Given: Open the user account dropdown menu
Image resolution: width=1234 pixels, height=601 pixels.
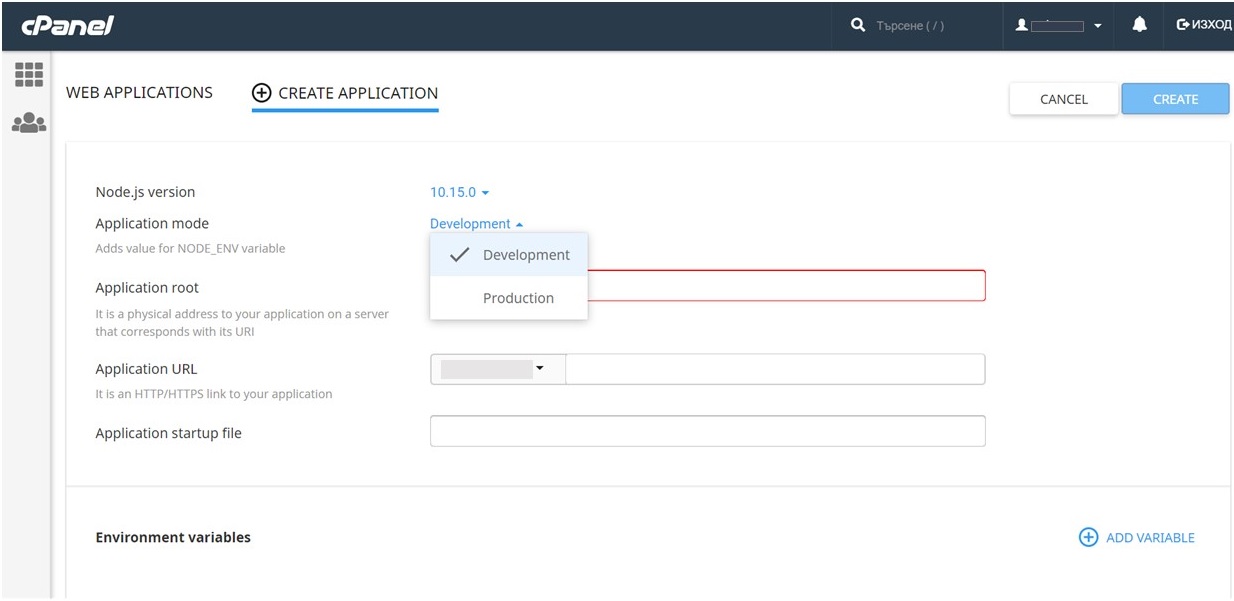Looking at the screenshot, I should point(1060,25).
